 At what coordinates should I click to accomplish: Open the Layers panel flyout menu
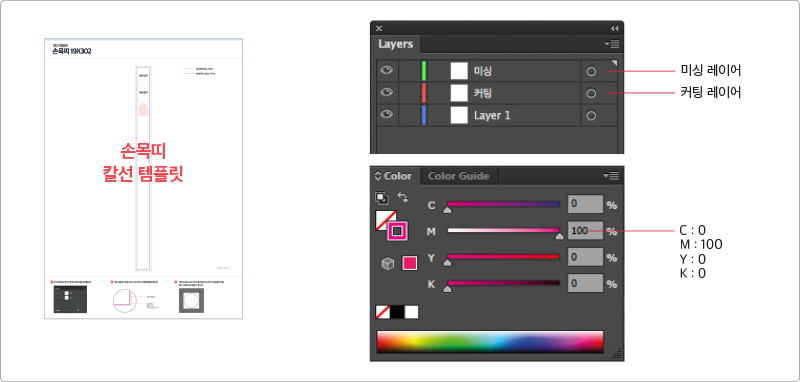tap(612, 44)
